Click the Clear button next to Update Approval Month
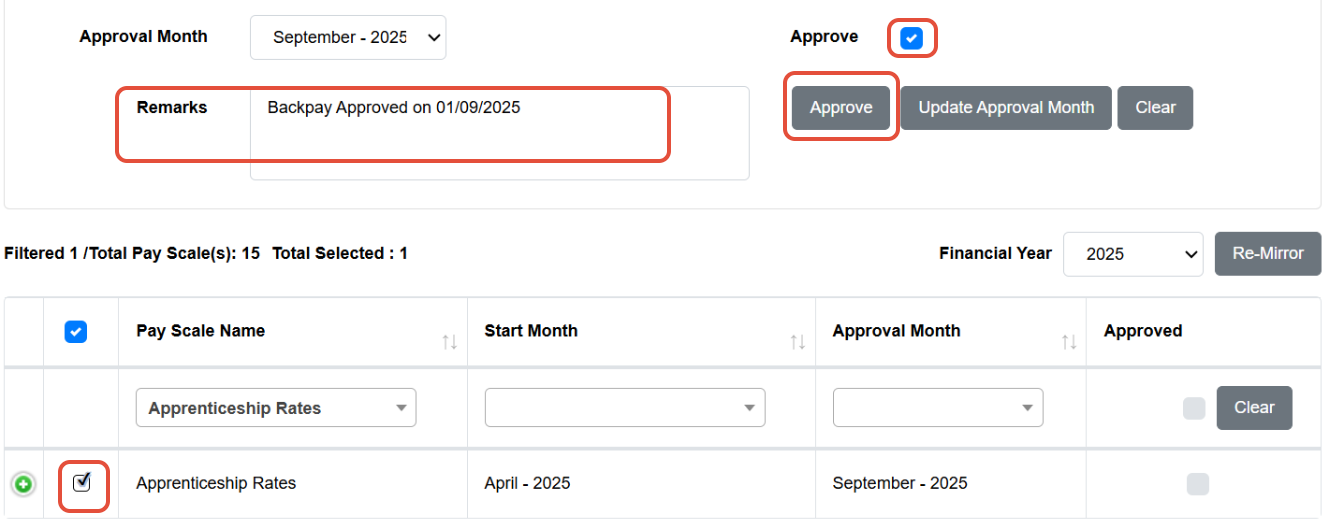 (x=1155, y=108)
